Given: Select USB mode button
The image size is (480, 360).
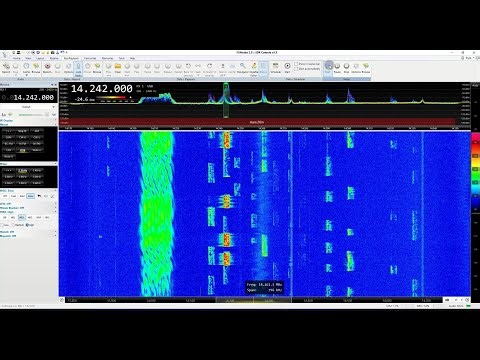Looking at the screenshot, I should point(22,150).
